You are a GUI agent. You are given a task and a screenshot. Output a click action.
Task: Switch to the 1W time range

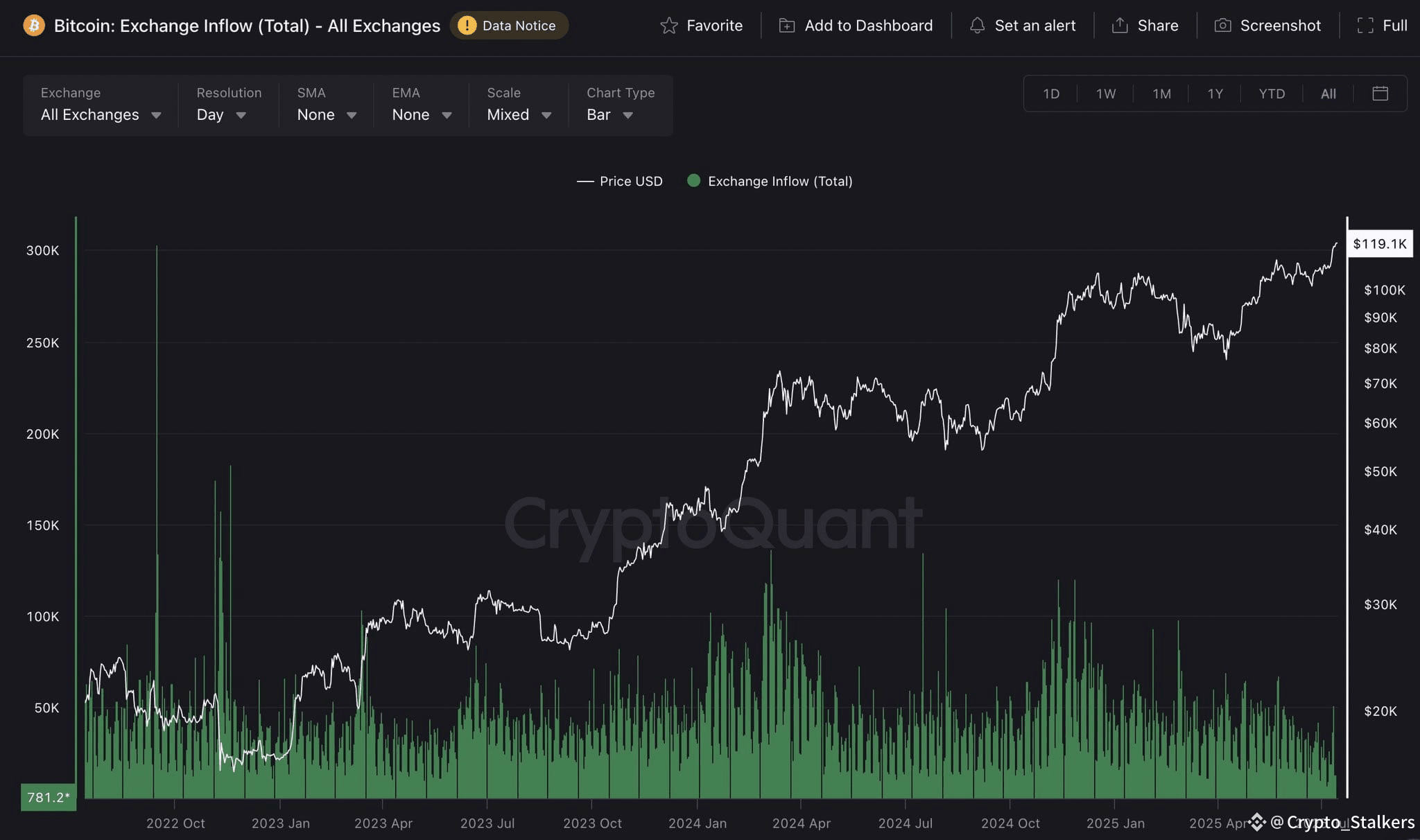point(1106,94)
